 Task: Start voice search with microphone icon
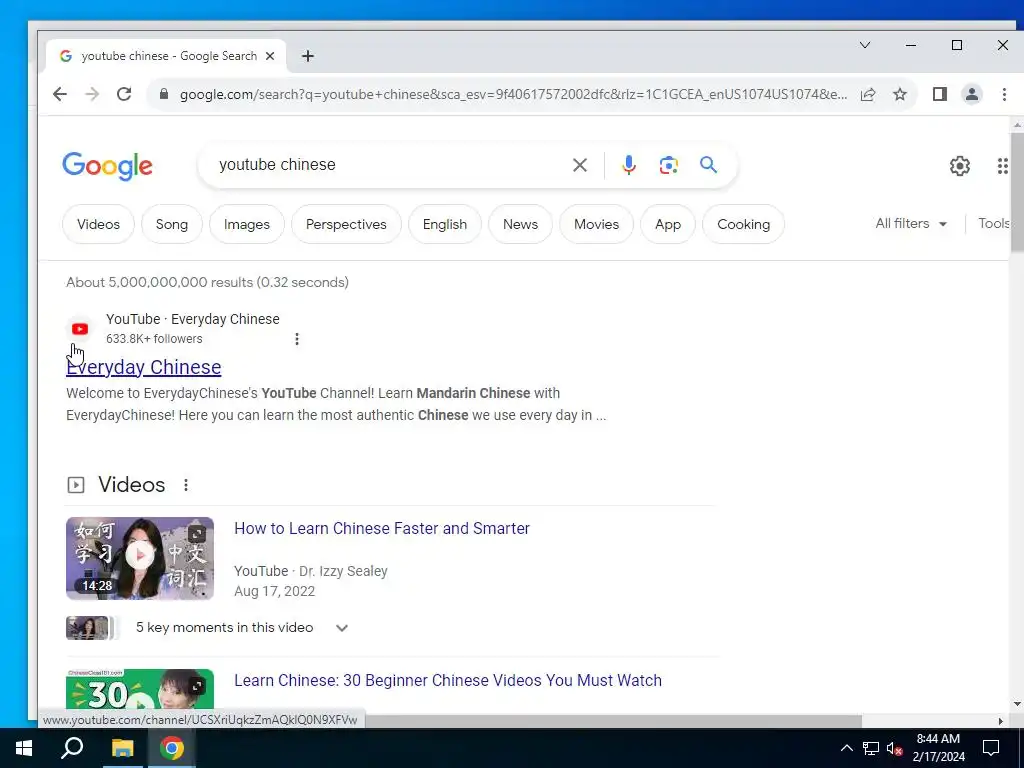click(x=628, y=165)
